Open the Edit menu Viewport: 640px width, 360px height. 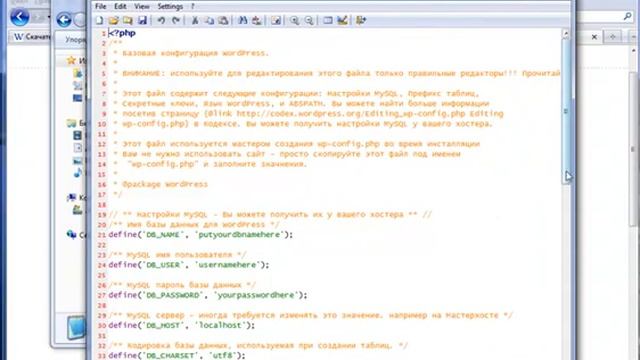(120, 7)
